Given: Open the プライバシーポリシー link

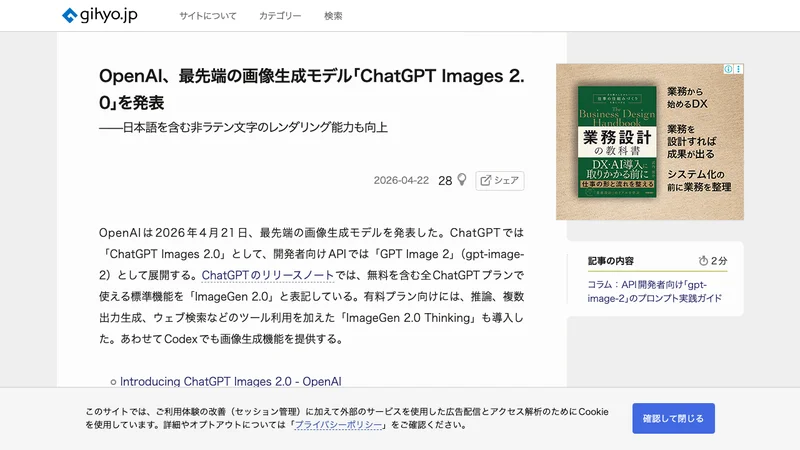Looking at the screenshot, I should 338,425.
